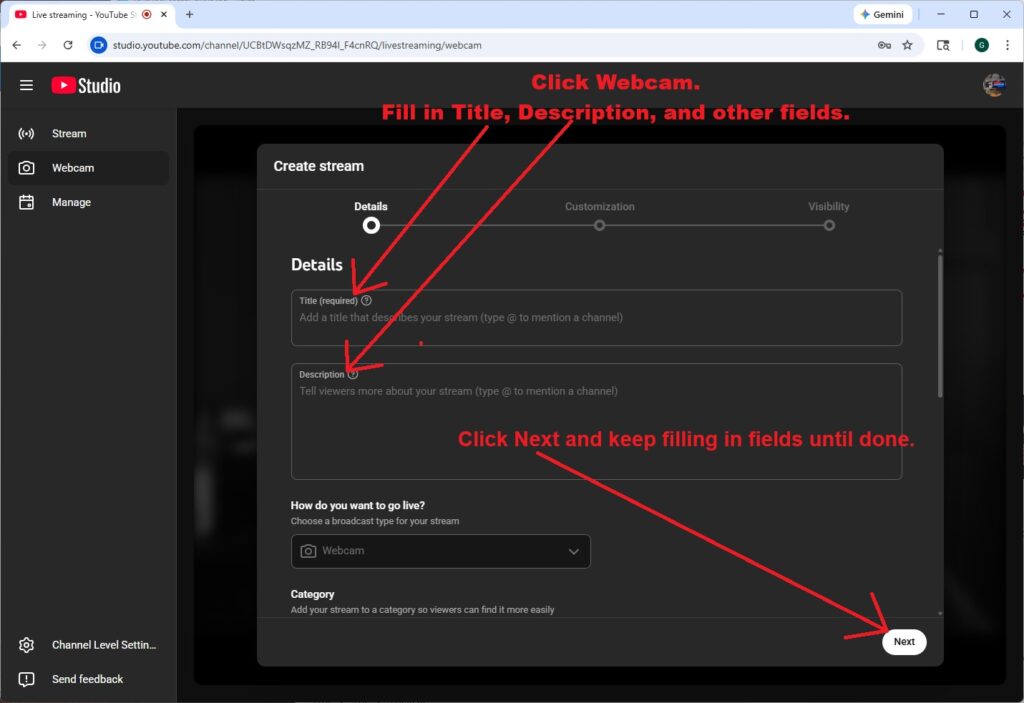The image size is (1024, 703).
Task: Open the Gemini button in Chrome
Action: 881,15
